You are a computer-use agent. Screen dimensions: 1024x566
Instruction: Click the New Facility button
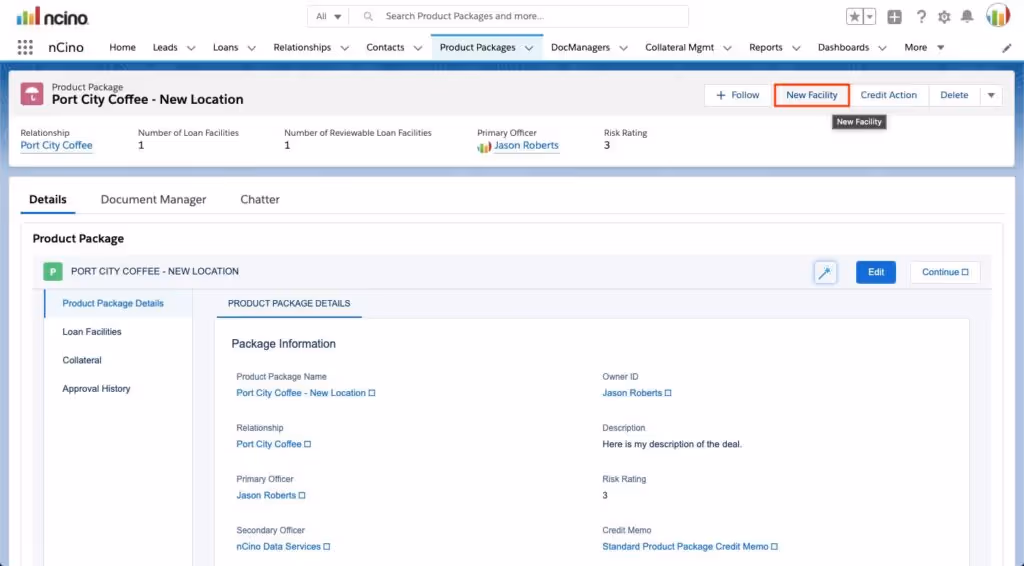(811, 95)
